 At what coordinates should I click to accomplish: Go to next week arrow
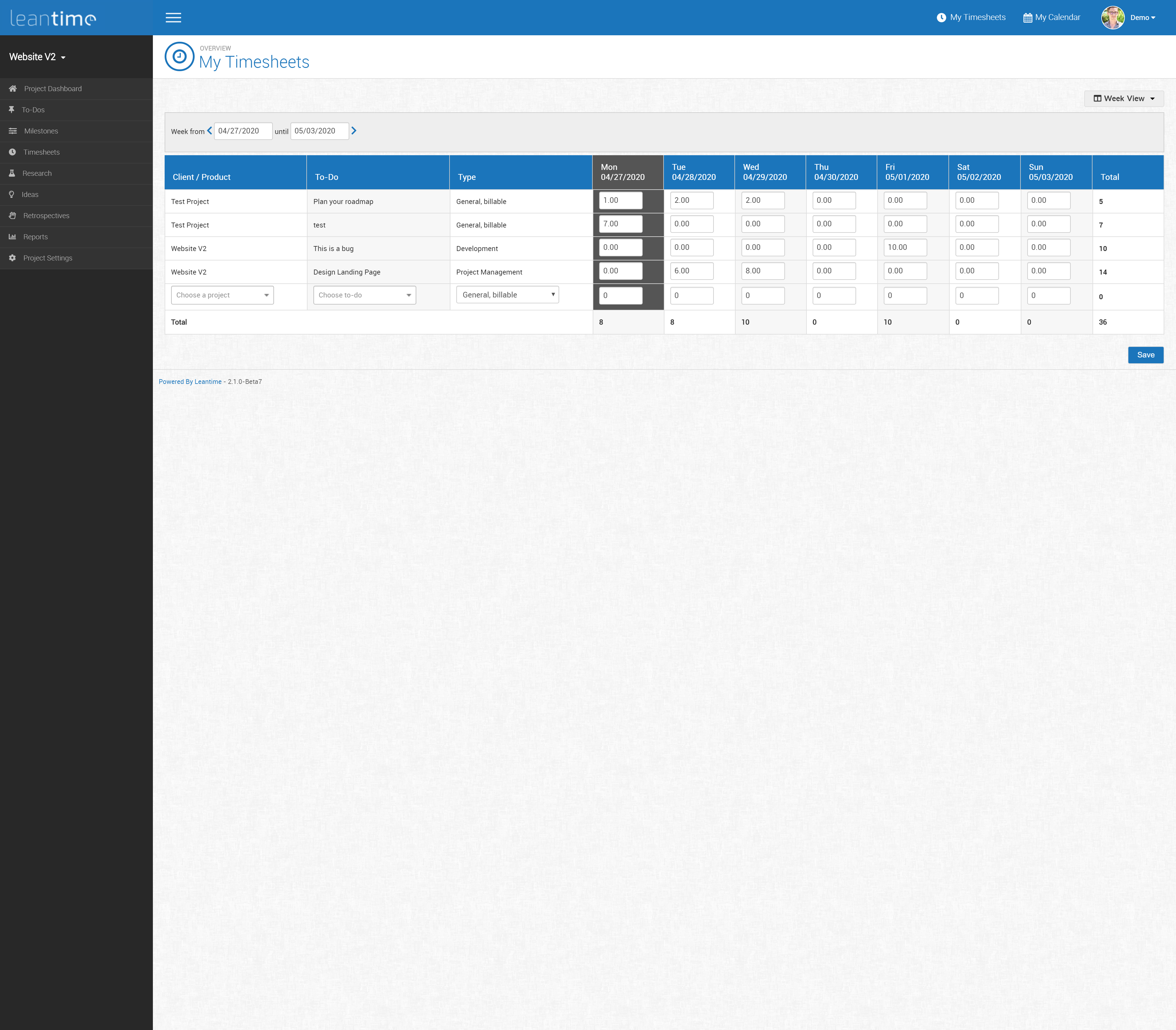(x=353, y=131)
